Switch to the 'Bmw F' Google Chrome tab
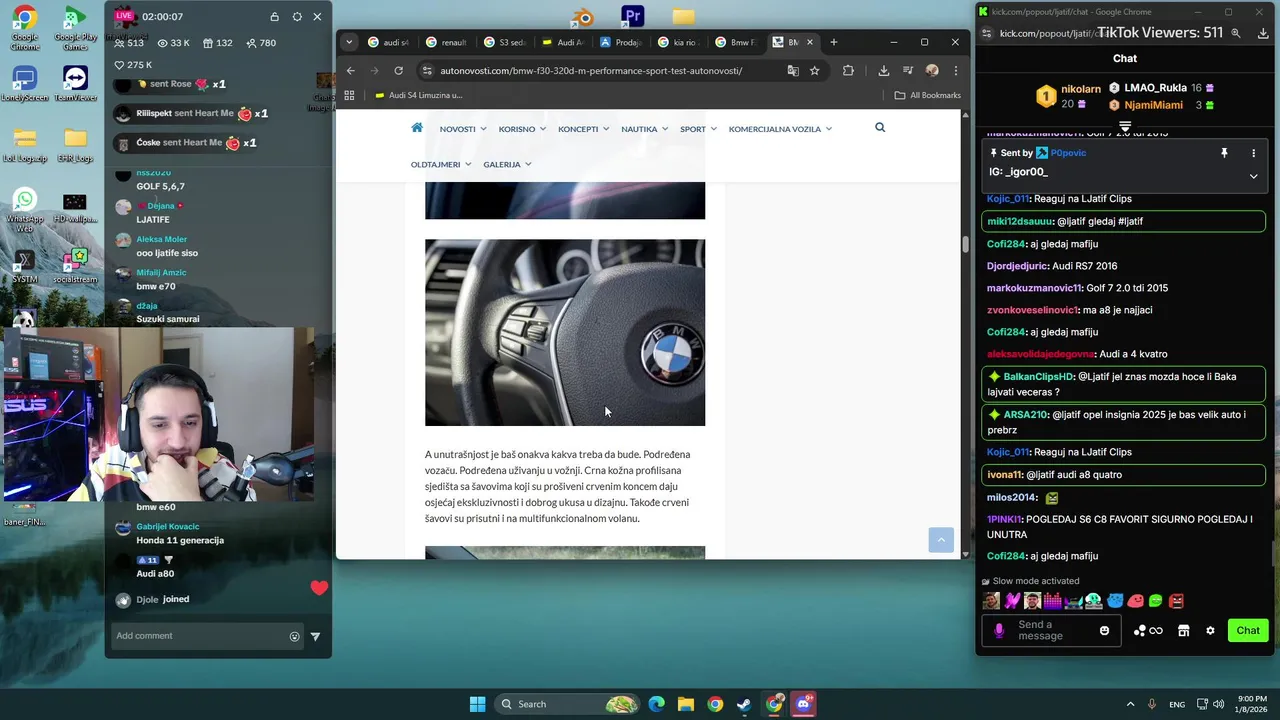 [x=737, y=42]
